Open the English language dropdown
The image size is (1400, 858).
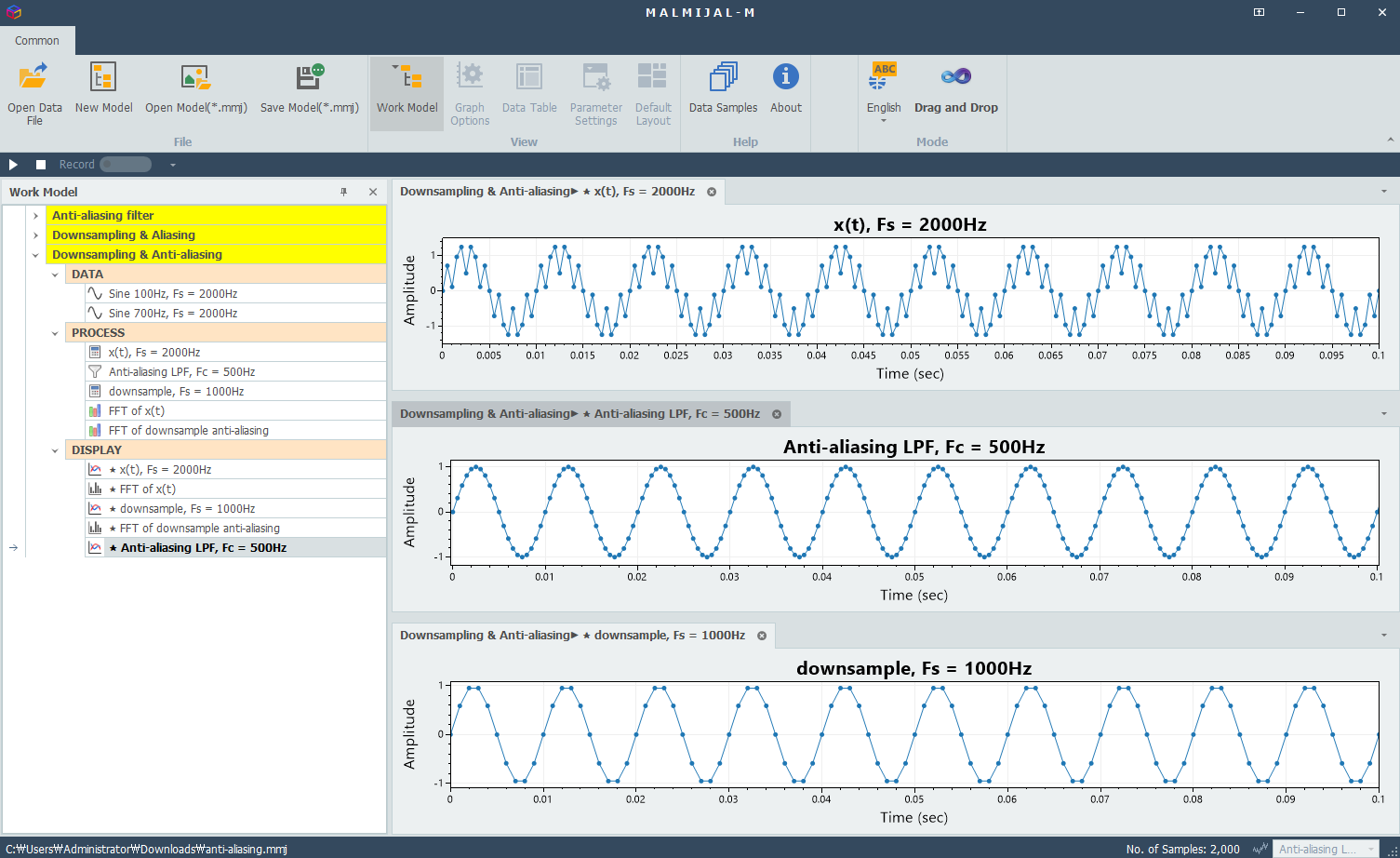pos(884,93)
